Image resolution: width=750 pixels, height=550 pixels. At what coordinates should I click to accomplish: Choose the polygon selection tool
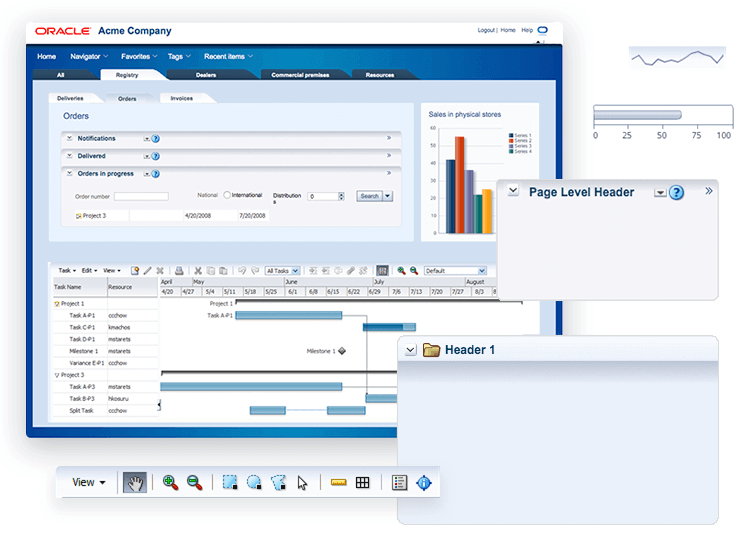[x=278, y=483]
